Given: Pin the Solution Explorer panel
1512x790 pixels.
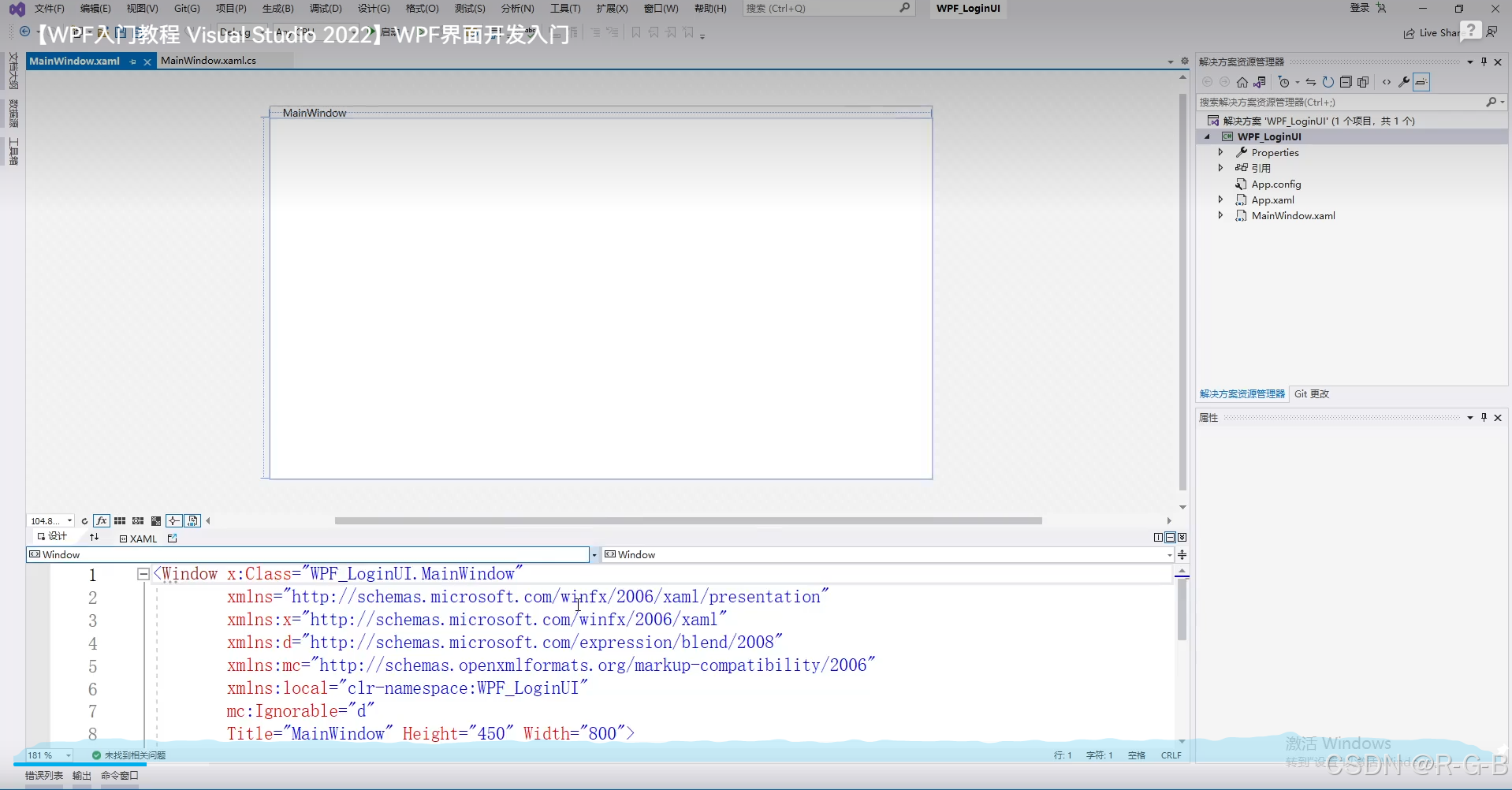Looking at the screenshot, I should point(1484,61).
